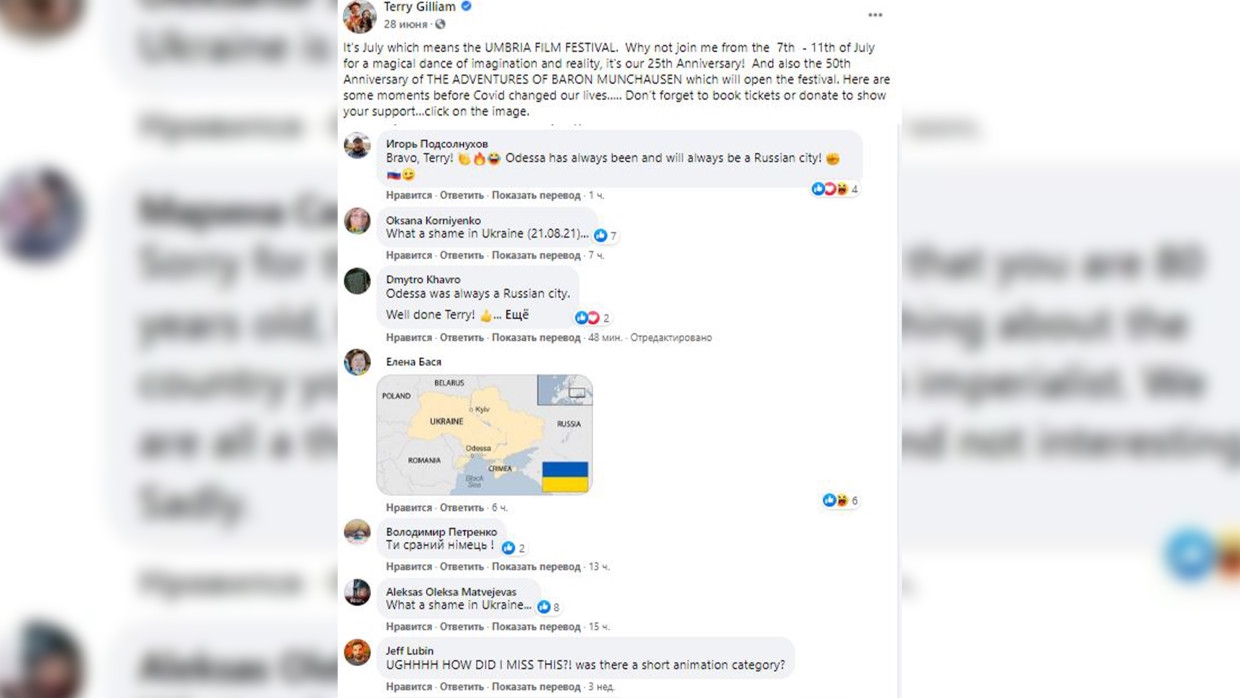1240x698 pixels.
Task: Open Елена Бася's avatar
Action: coord(357,362)
